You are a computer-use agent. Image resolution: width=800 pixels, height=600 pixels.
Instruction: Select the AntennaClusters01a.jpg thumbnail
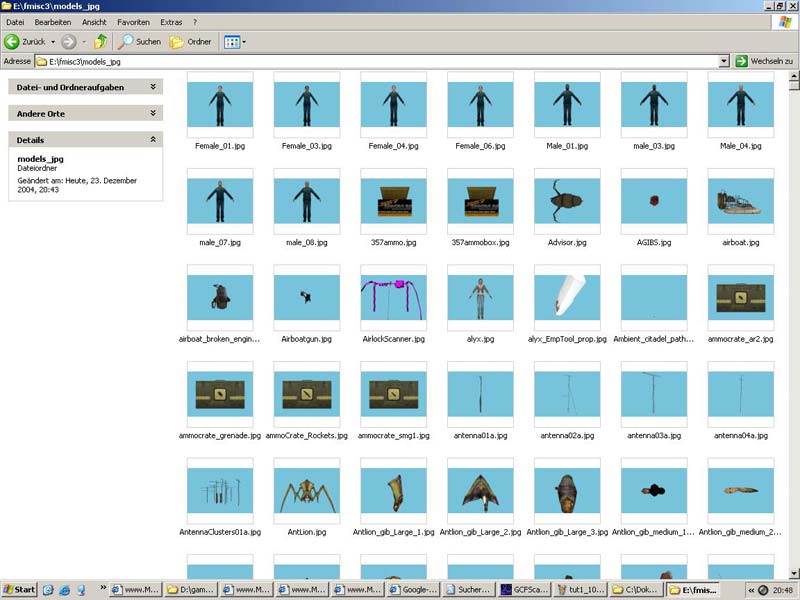(x=220, y=491)
